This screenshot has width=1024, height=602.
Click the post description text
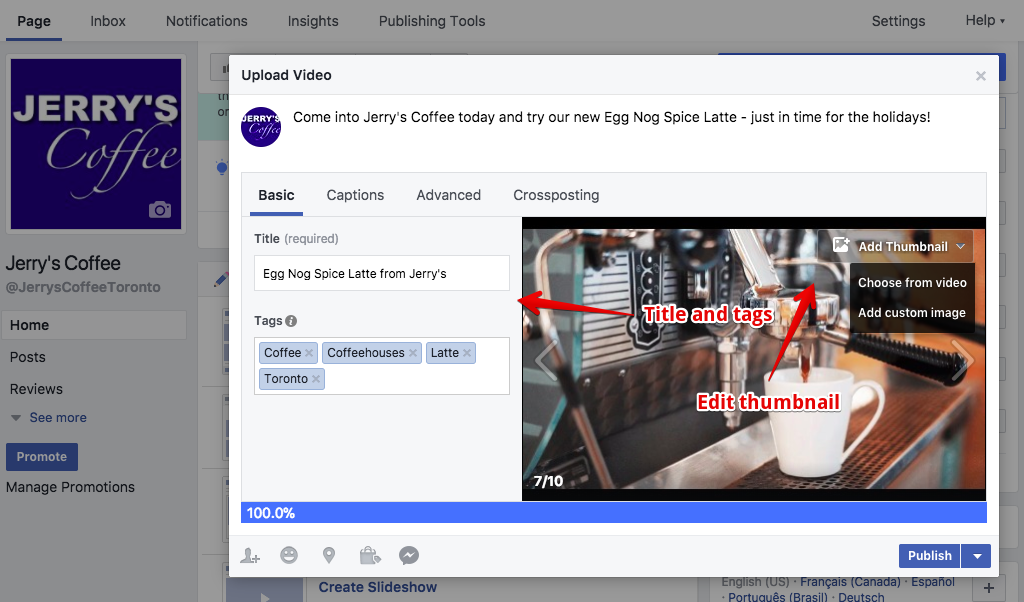point(611,118)
